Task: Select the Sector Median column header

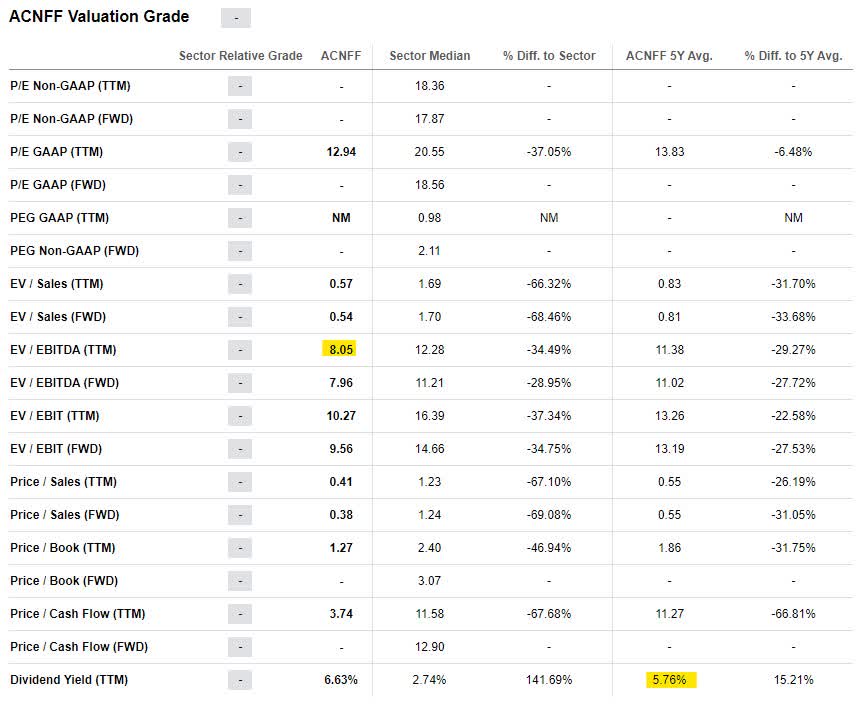Action: pyautogui.click(x=430, y=56)
